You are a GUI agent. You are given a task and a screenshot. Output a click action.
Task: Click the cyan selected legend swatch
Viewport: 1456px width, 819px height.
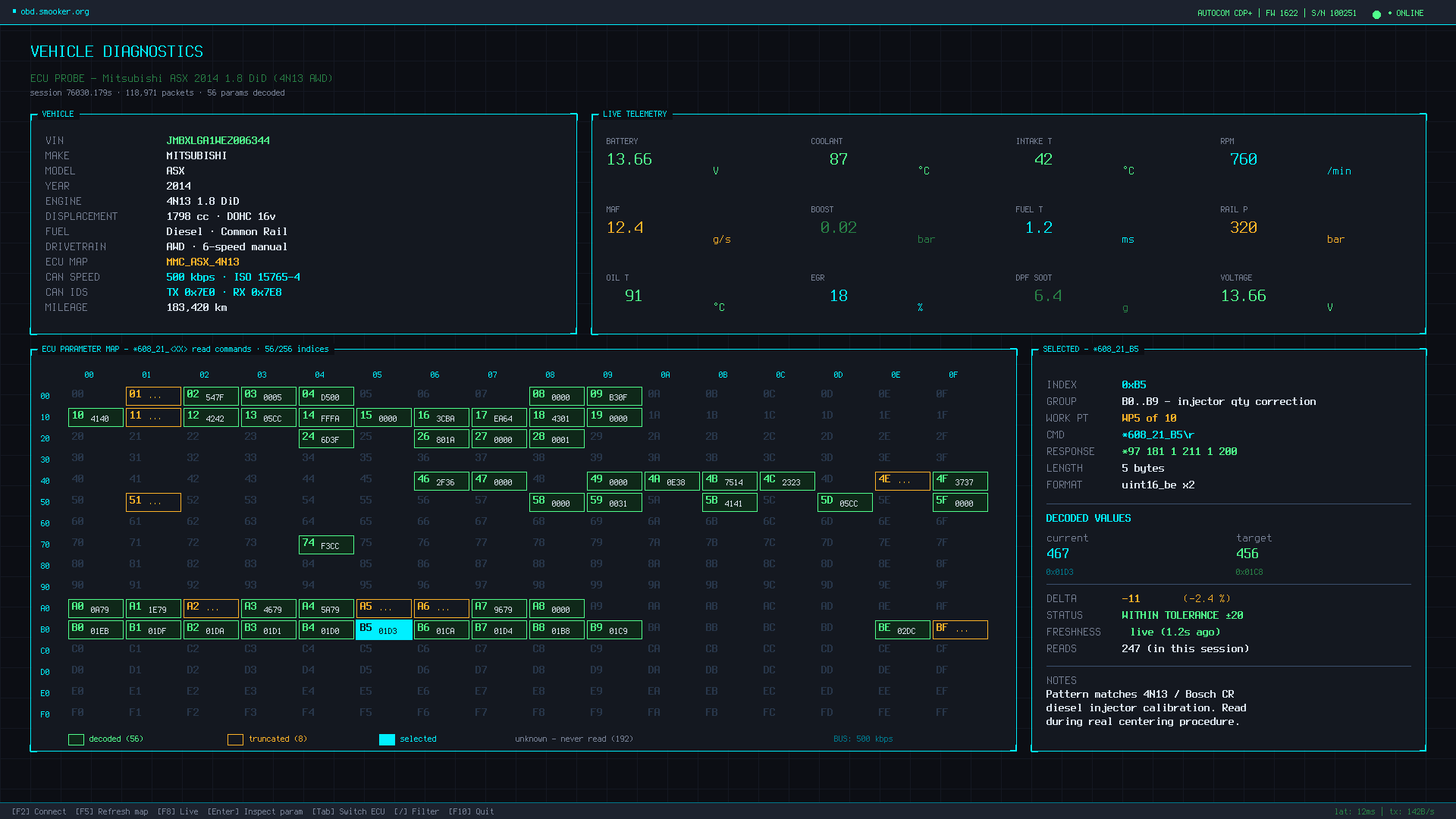tap(387, 739)
